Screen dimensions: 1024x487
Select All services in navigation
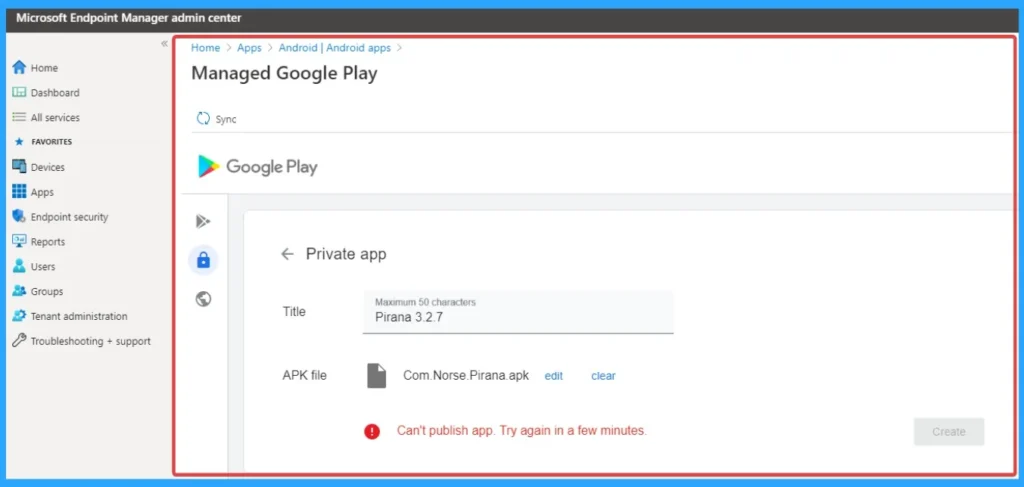point(55,118)
